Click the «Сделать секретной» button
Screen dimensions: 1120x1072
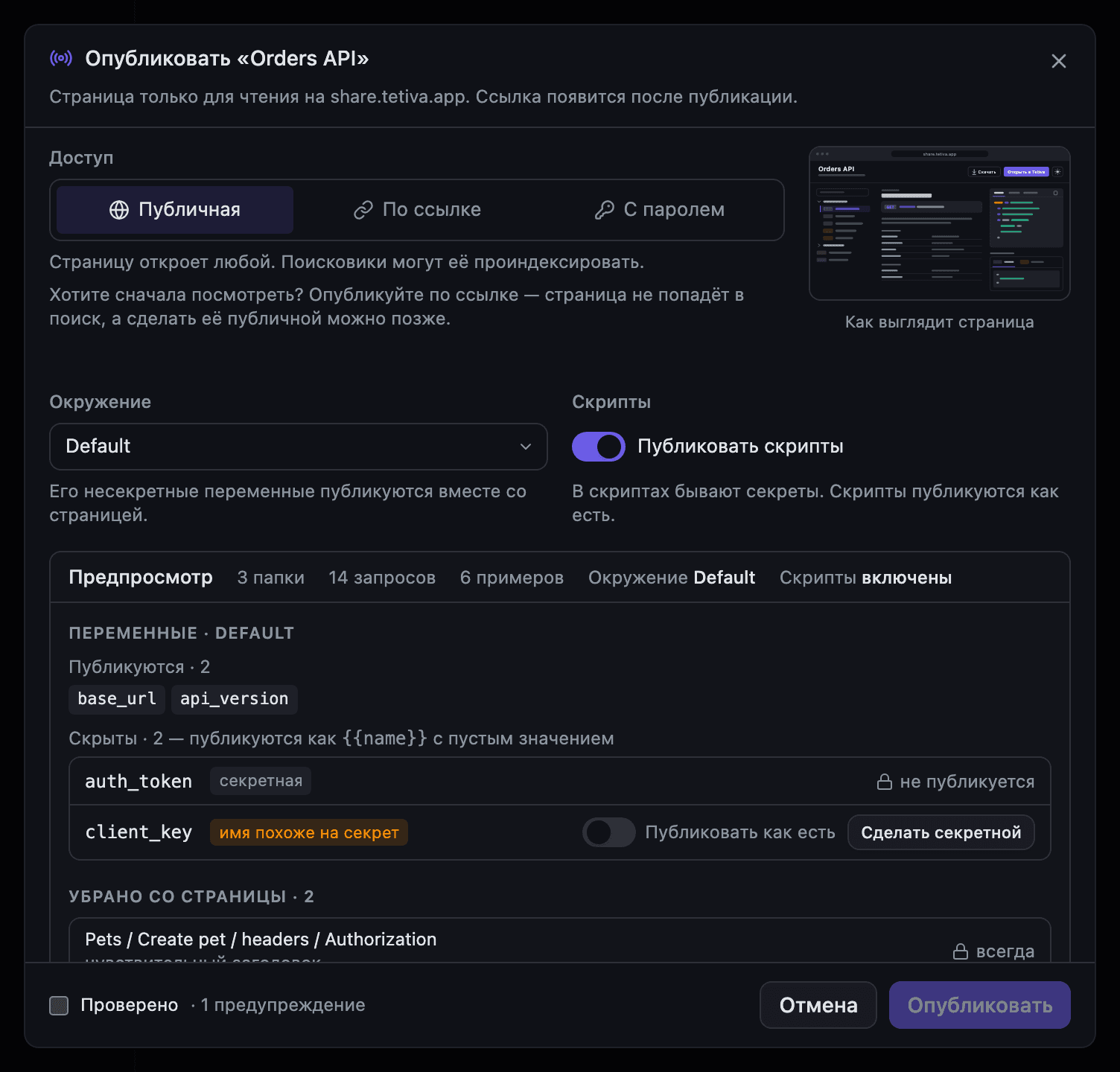(941, 832)
